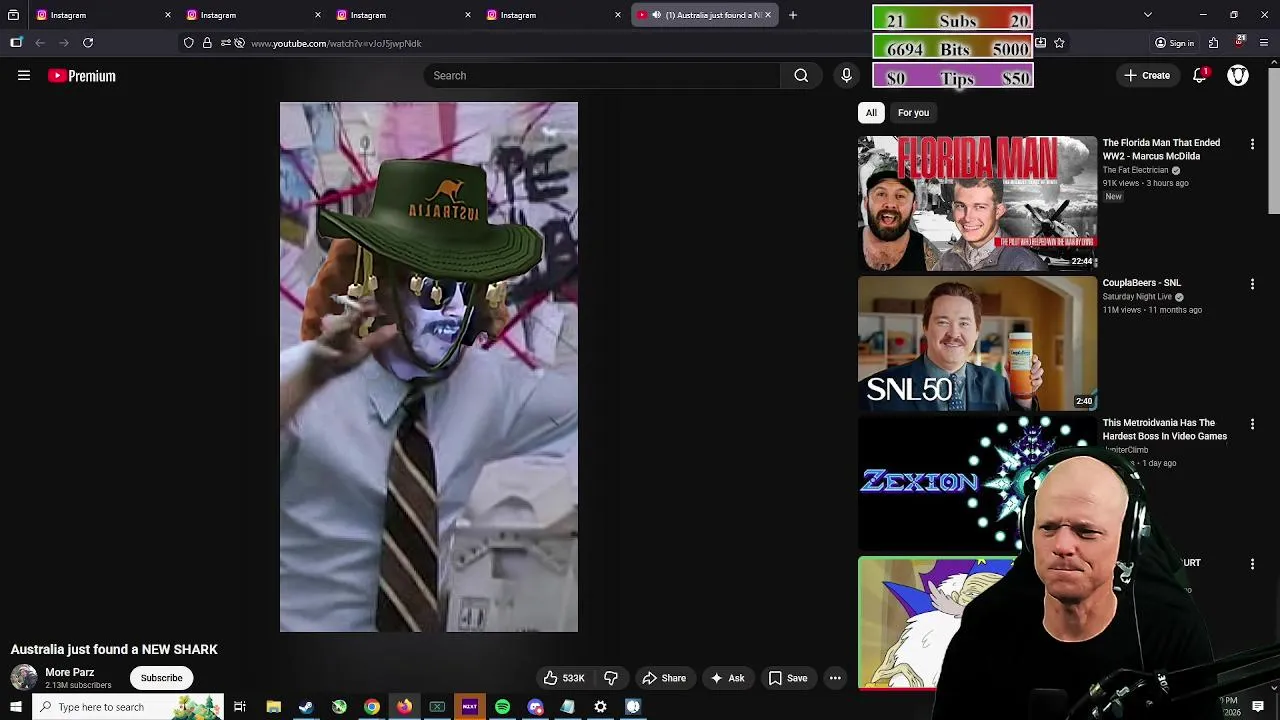Show site lock connection information
Screen dimensions: 1280x720
(x=207, y=43)
